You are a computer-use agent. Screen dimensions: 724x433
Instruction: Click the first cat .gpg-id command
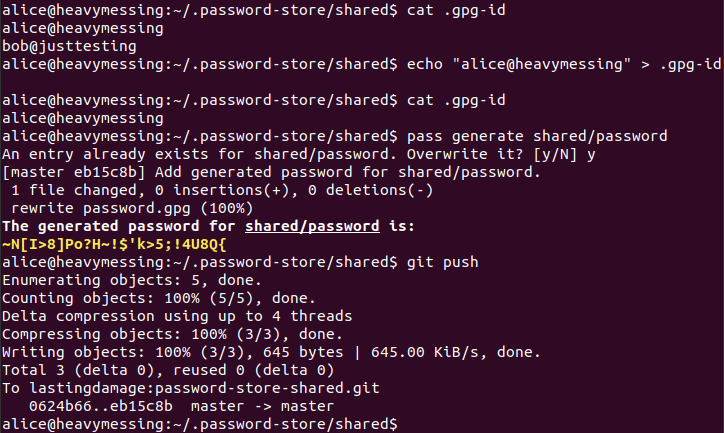click(x=456, y=10)
